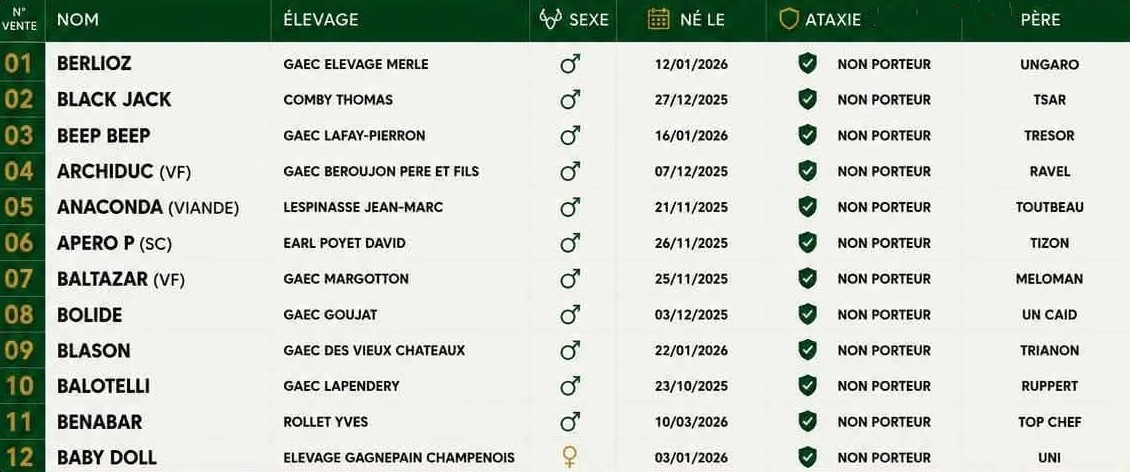Viewport: 1130px width, 472px height.
Task: Click birth date 10/03/2026
Action: pyautogui.click(x=691, y=422)
